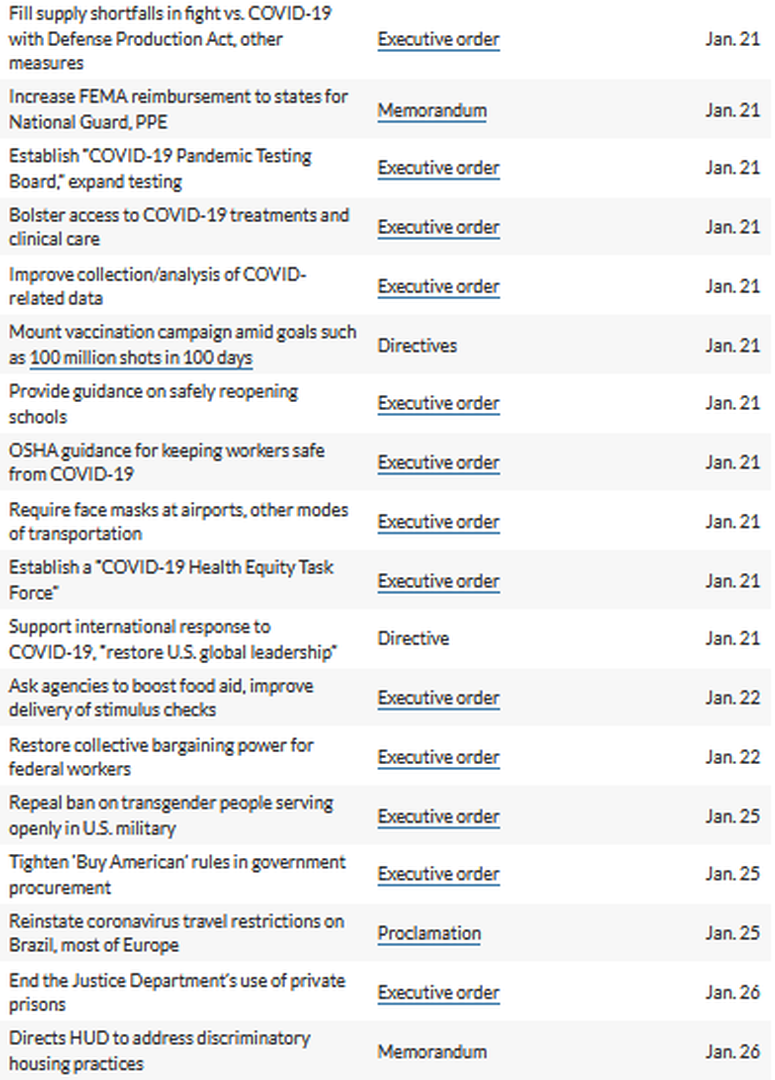Open Executive order restoring collective bargaining power

(438, 758)
